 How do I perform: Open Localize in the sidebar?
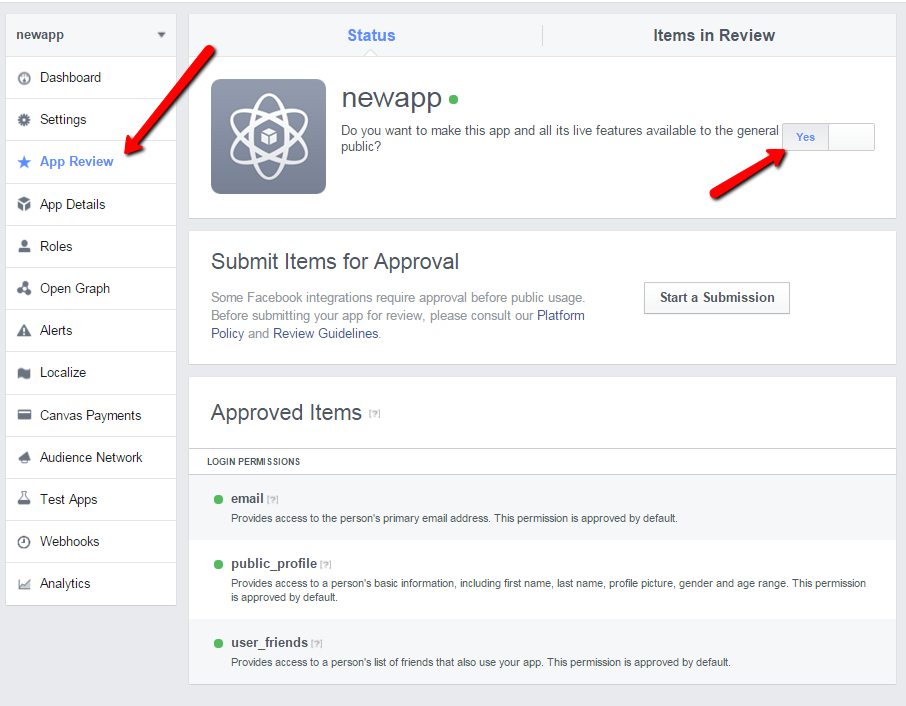[91, 373]
